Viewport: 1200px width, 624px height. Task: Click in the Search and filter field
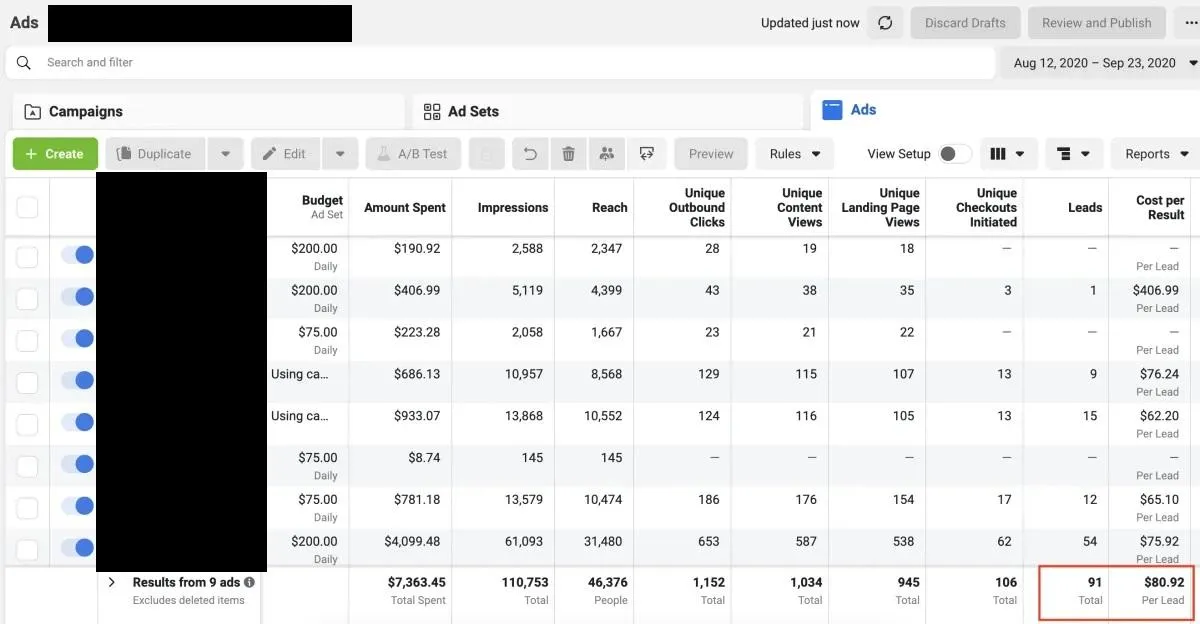point(500,62)
